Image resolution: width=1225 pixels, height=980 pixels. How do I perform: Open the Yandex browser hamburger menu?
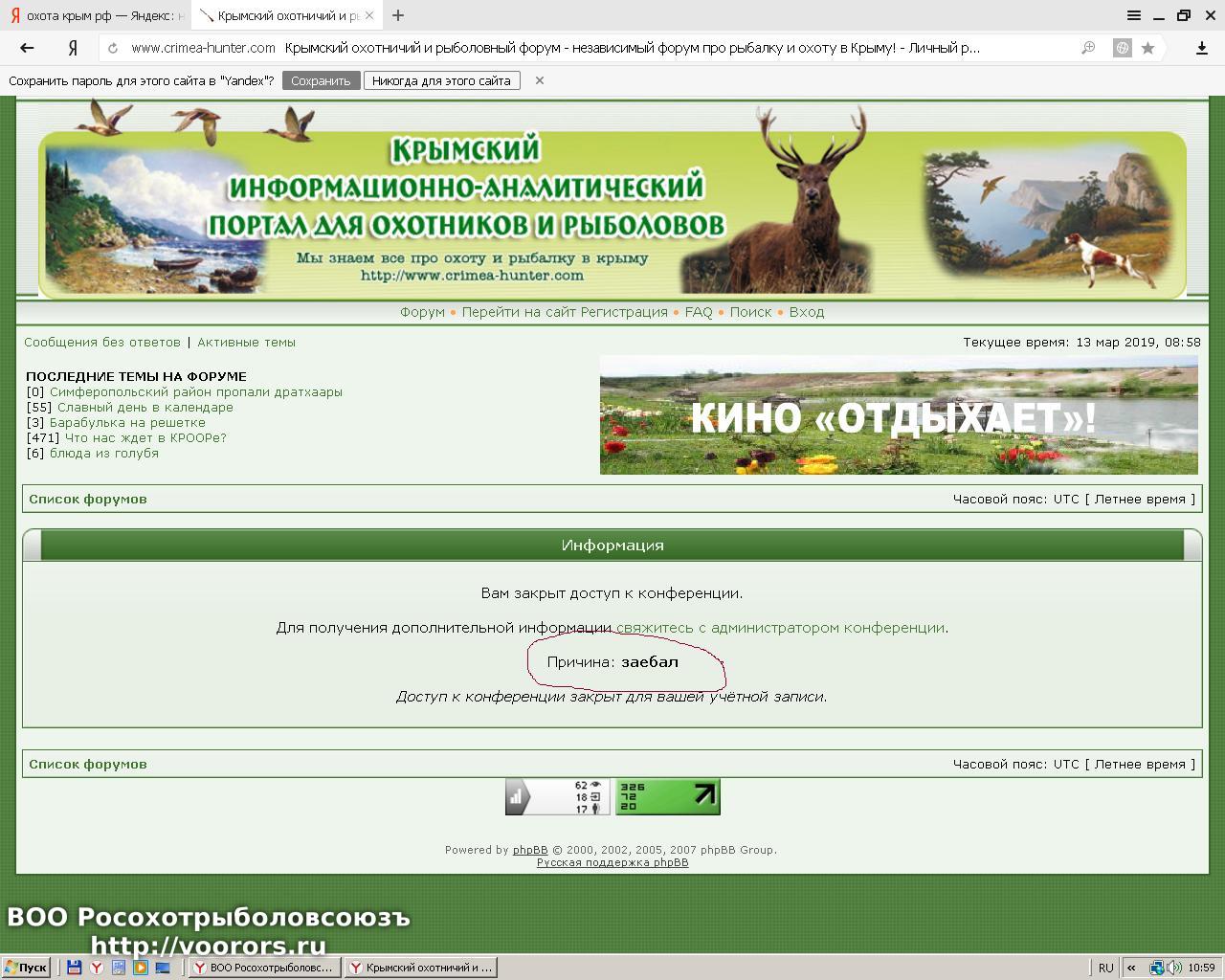point(1134,15)
